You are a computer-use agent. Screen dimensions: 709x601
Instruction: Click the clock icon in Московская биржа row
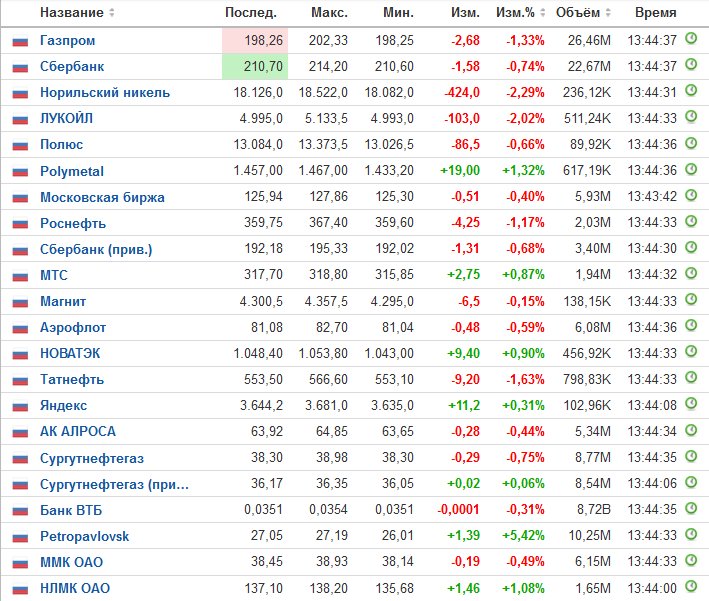coord(691,195)
